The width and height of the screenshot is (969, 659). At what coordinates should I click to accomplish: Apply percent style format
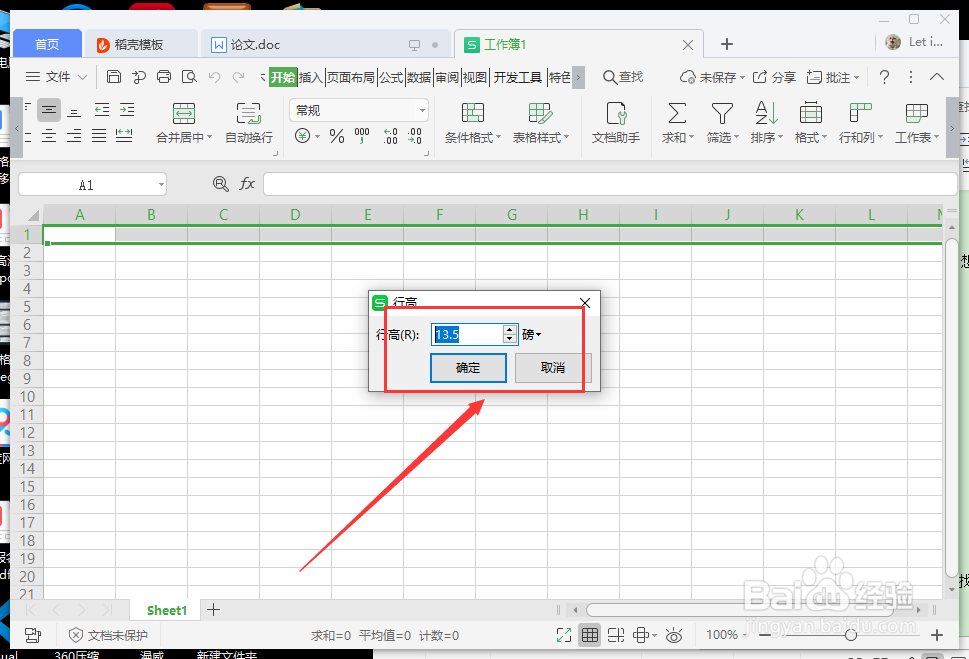337,136
